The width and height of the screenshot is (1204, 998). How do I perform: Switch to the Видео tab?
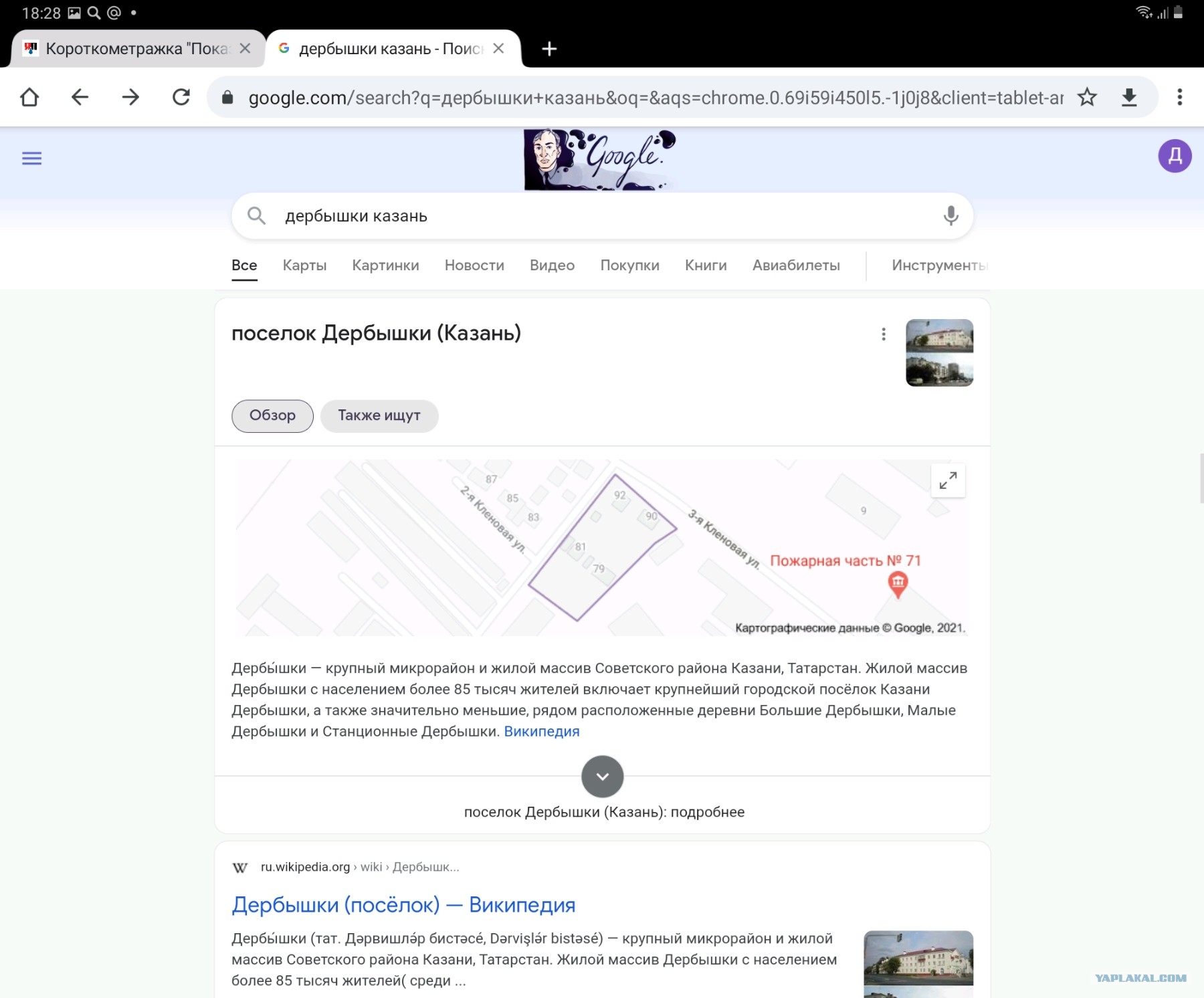(552, 266)
